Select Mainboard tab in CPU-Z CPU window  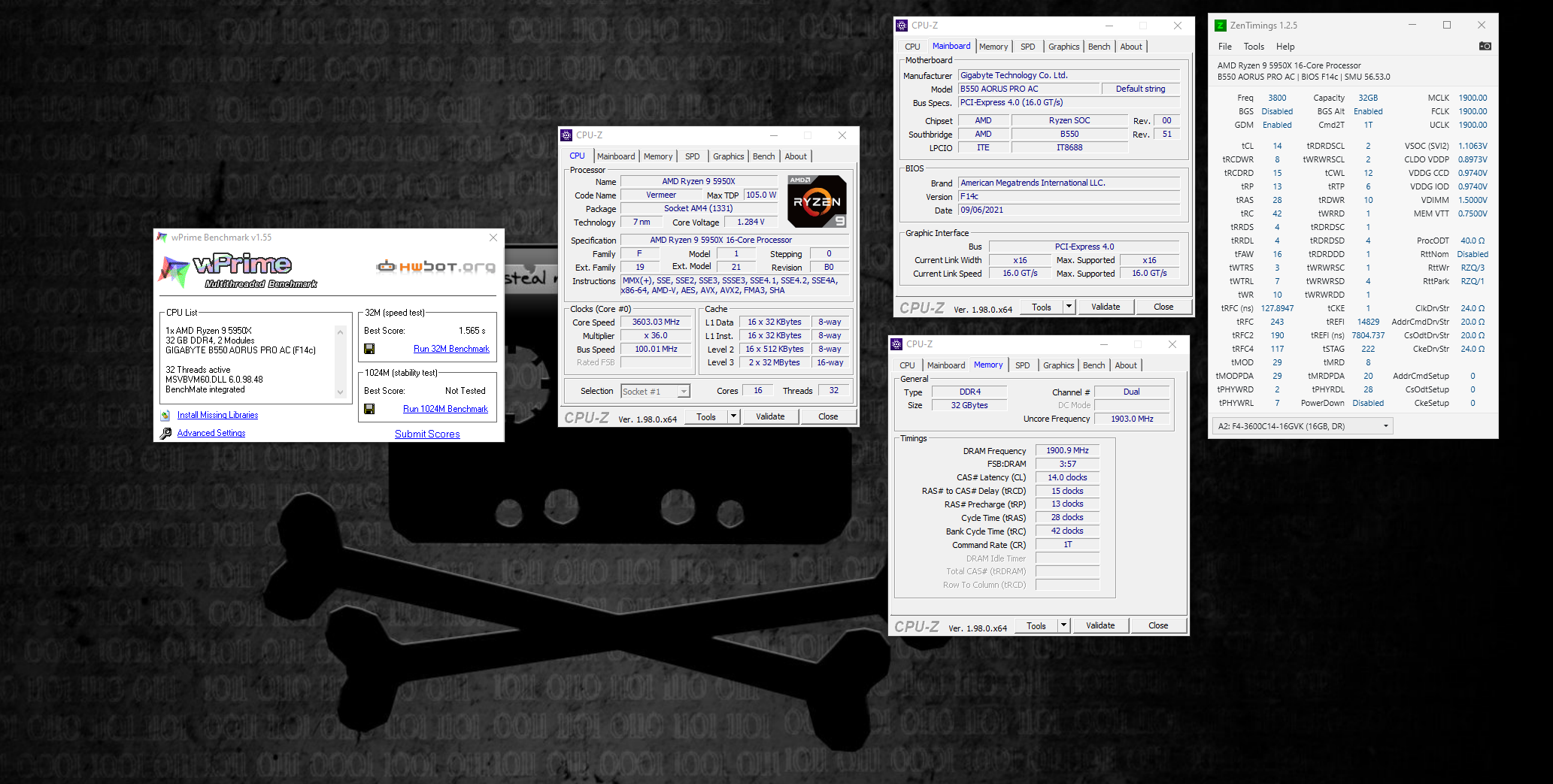coord(616,156)
